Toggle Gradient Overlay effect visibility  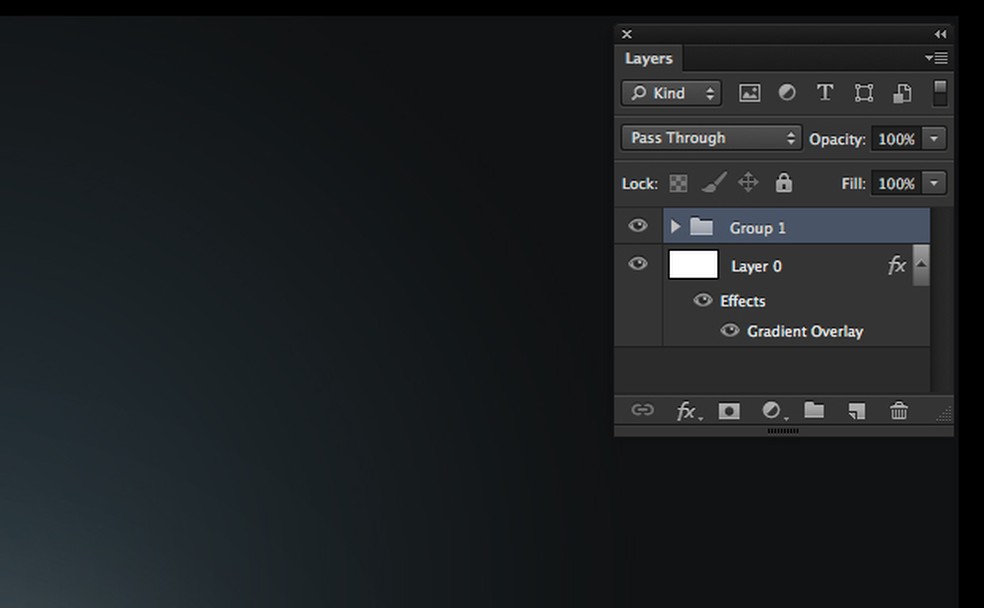(729, 330)
